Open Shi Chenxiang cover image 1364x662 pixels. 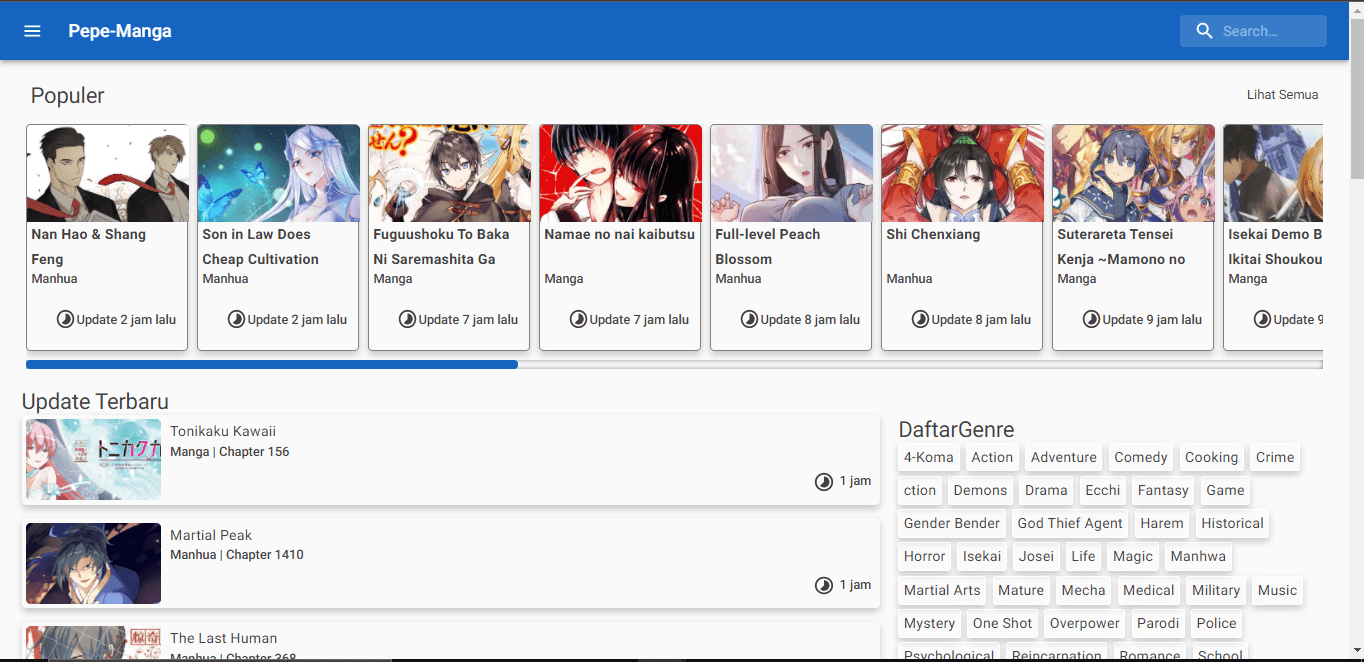pyautogui.click(x=963, y=173)
